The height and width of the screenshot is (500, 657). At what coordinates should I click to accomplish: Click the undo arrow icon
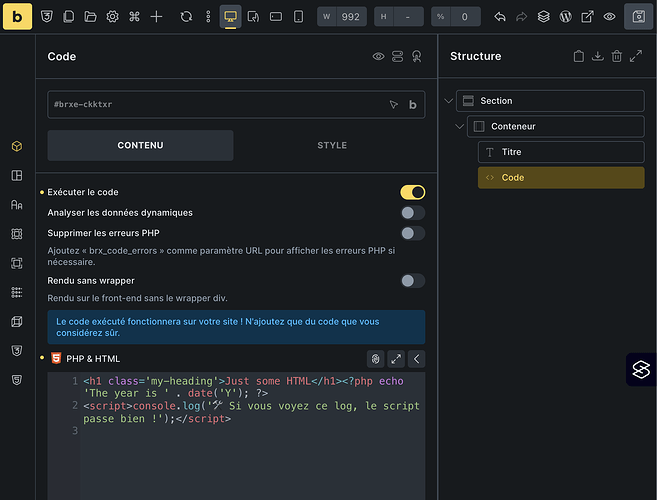point(499,17)
